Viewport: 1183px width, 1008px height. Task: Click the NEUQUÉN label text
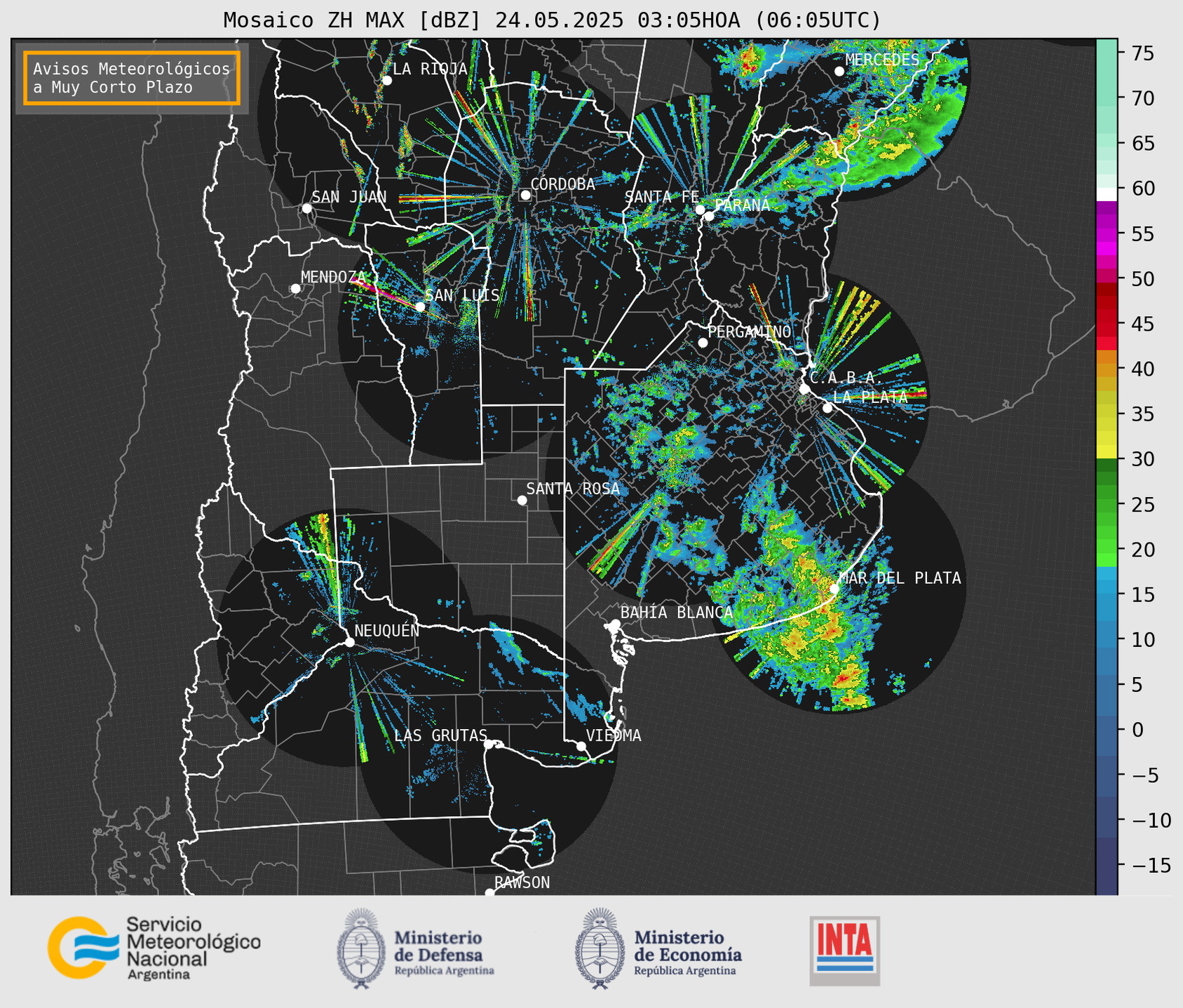pos(386,630)
